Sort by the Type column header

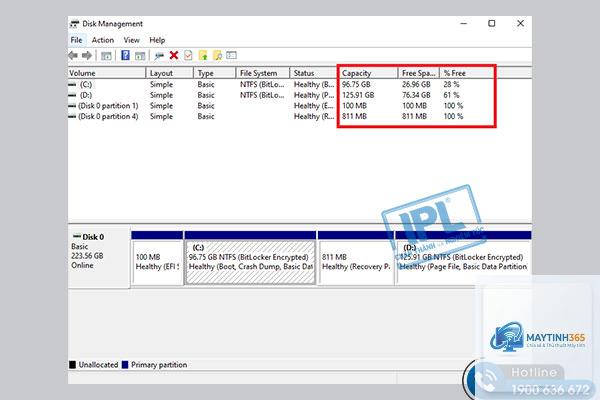pos(215,73)
